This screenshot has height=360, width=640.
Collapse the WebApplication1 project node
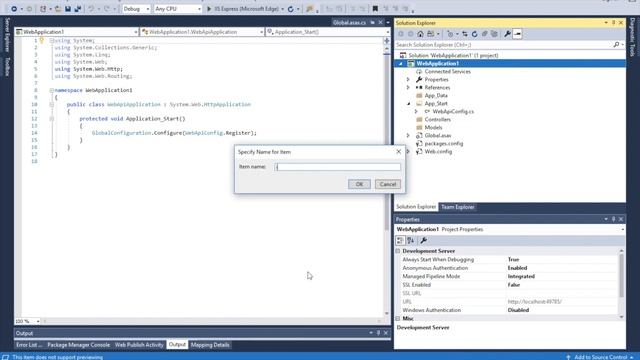400,63
